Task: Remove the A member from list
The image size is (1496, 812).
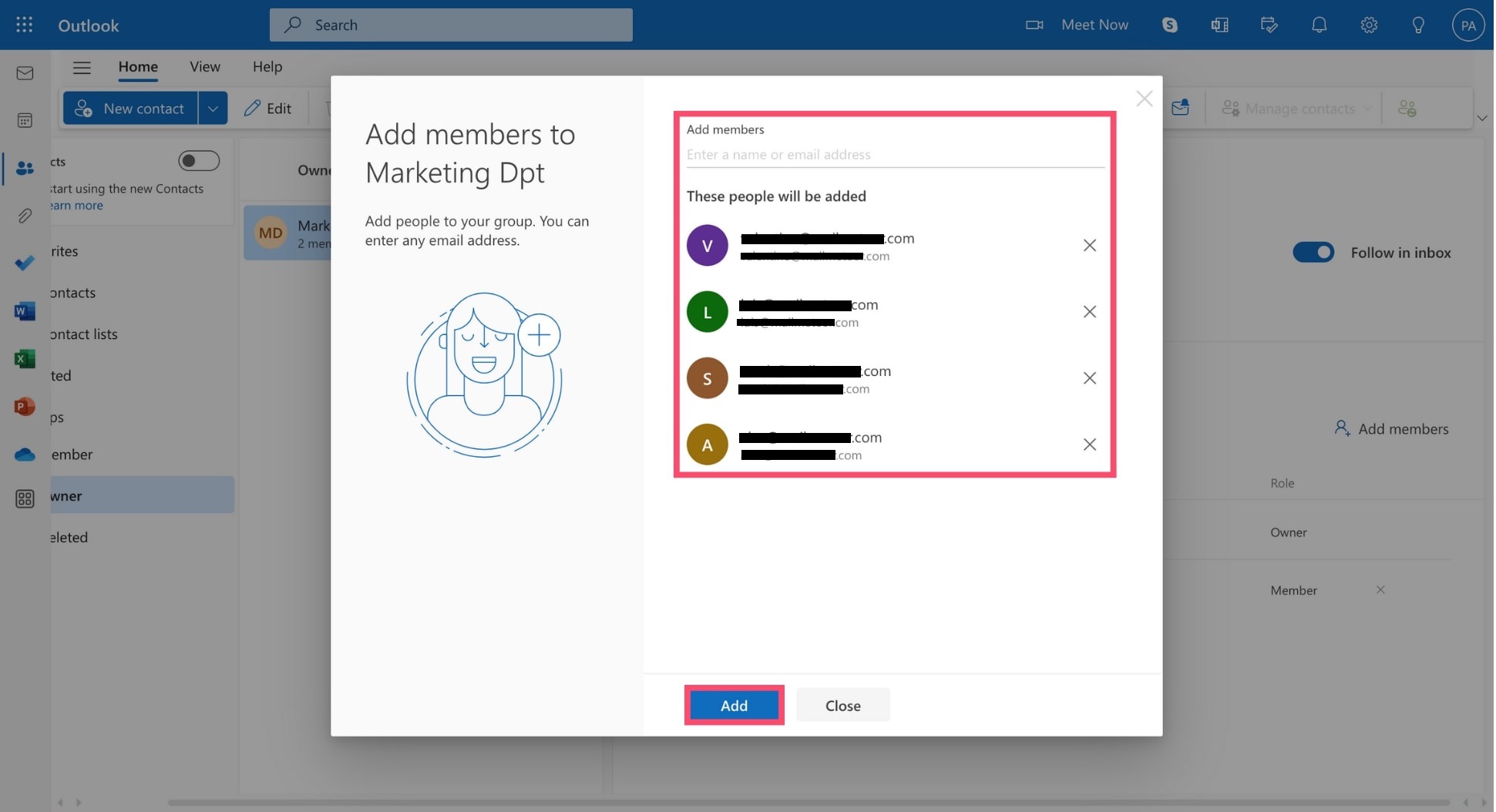Action: point(1091,445)
